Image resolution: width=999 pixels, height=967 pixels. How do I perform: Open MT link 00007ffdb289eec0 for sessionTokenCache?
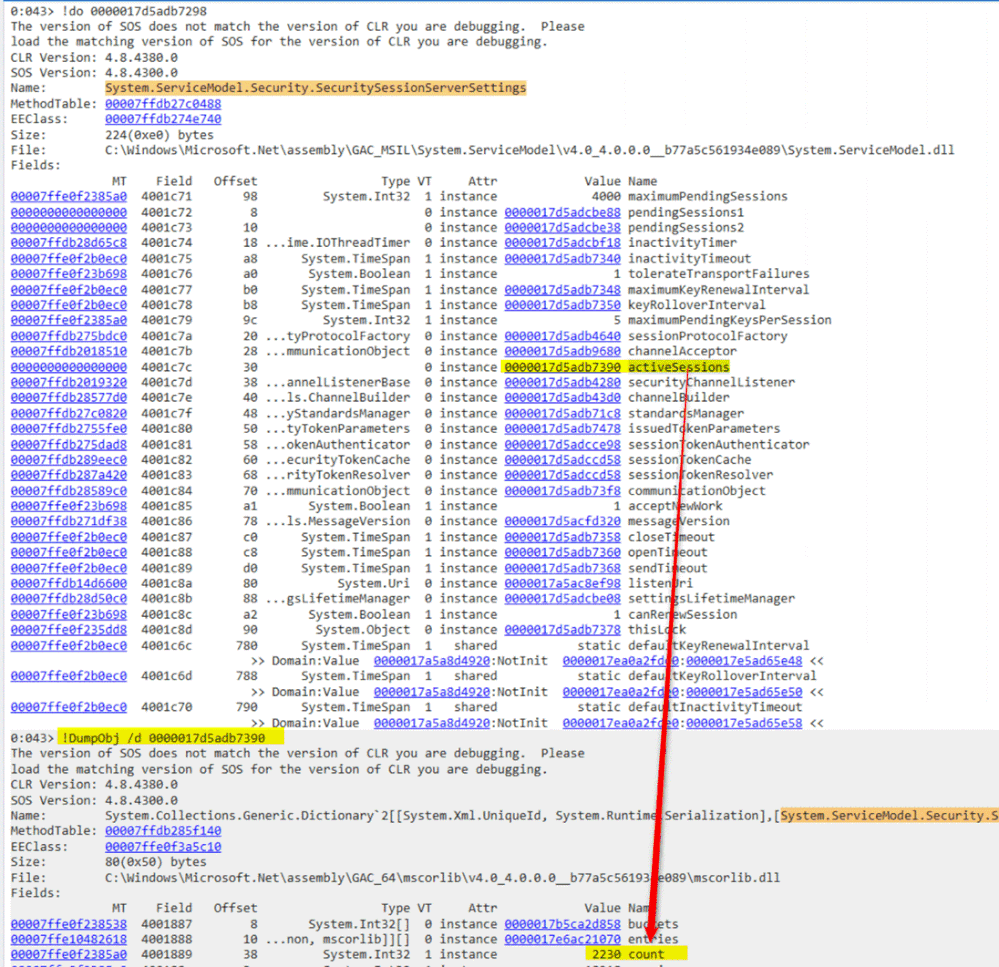point(68,459)
